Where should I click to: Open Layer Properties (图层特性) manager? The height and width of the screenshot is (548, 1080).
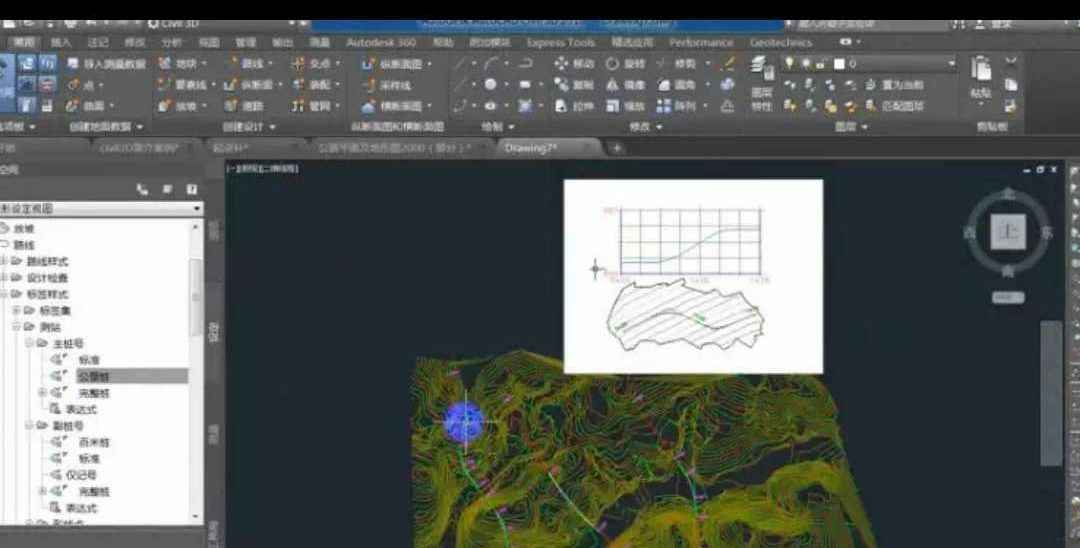[761, 84]
